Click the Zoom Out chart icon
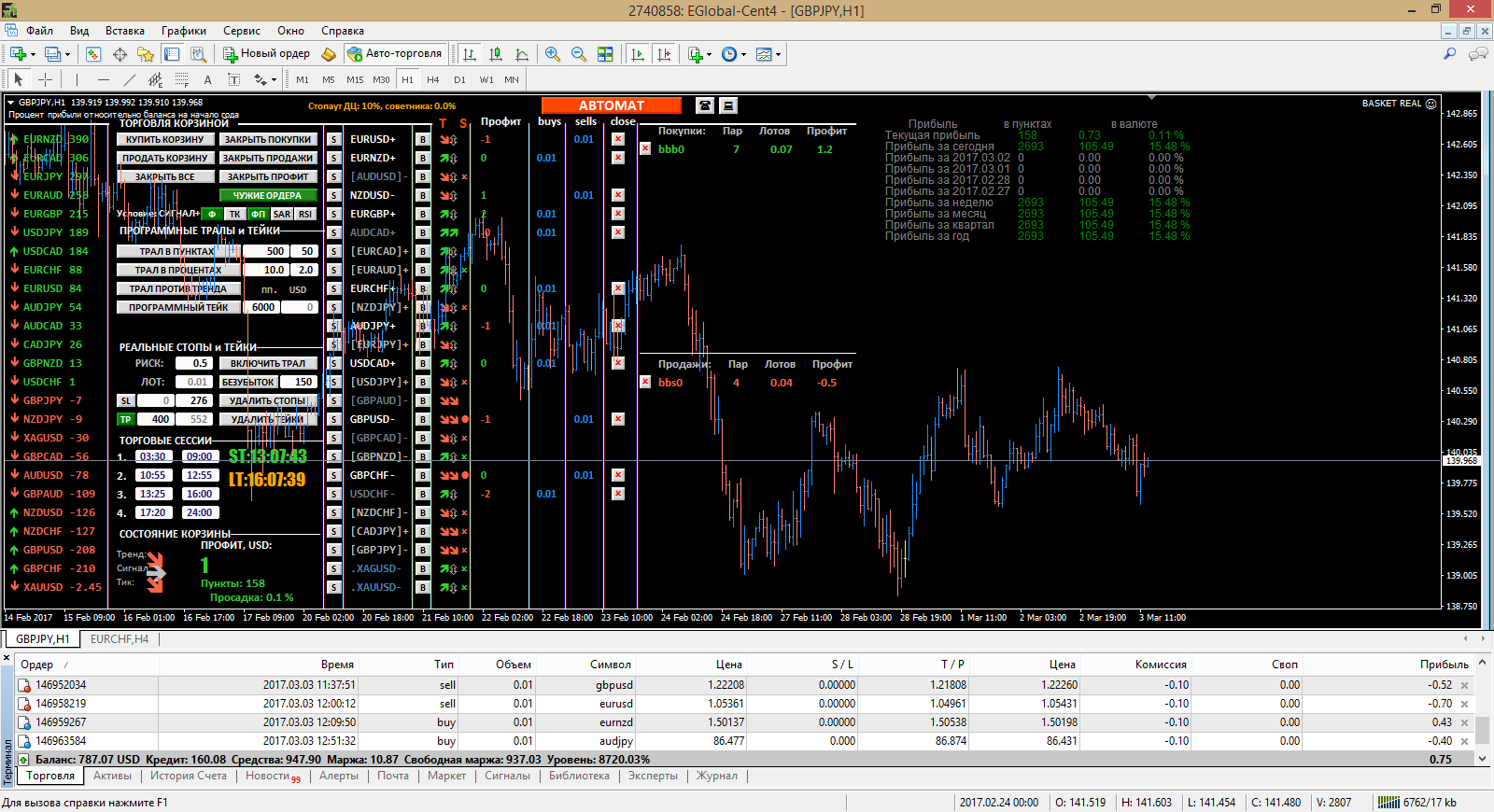 [579, 54]
